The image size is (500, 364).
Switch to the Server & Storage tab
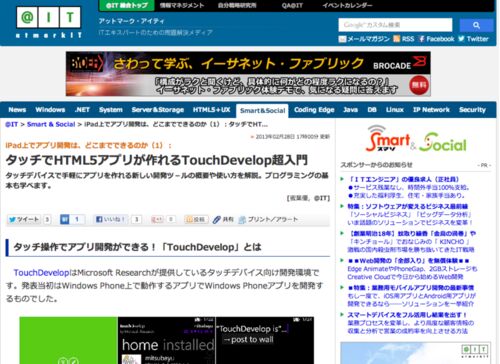[158, 110]
